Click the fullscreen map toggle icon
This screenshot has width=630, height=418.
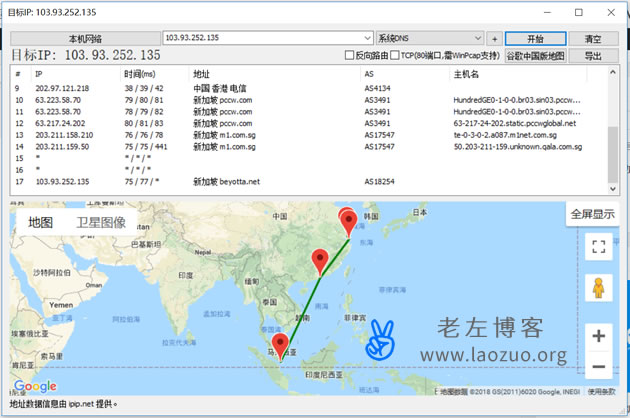coord(598,246)
